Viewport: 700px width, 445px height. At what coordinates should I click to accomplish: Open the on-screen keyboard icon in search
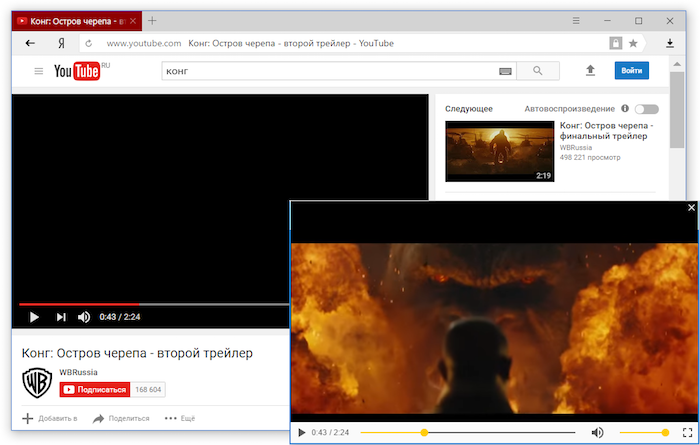(x=505, y=71)
